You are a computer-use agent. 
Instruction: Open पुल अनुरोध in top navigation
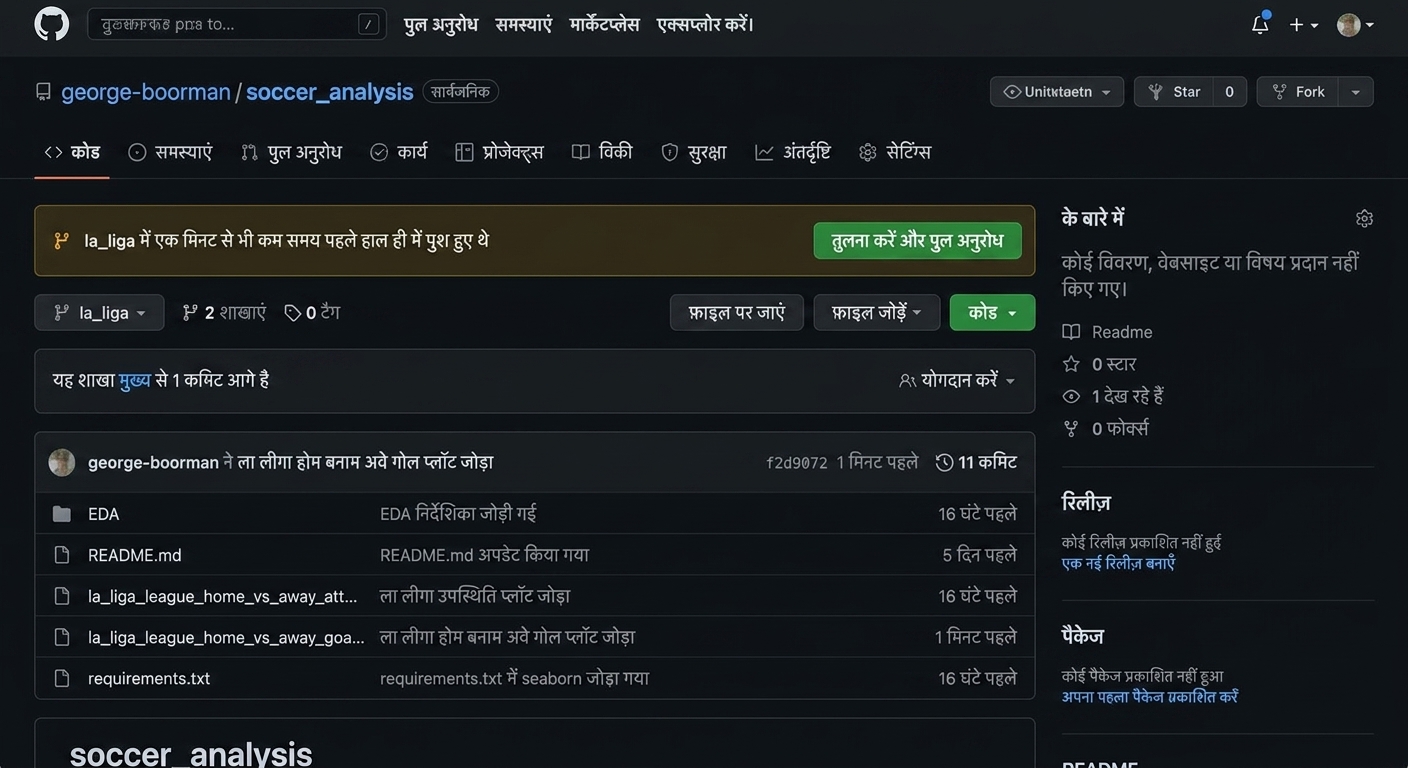441,24
